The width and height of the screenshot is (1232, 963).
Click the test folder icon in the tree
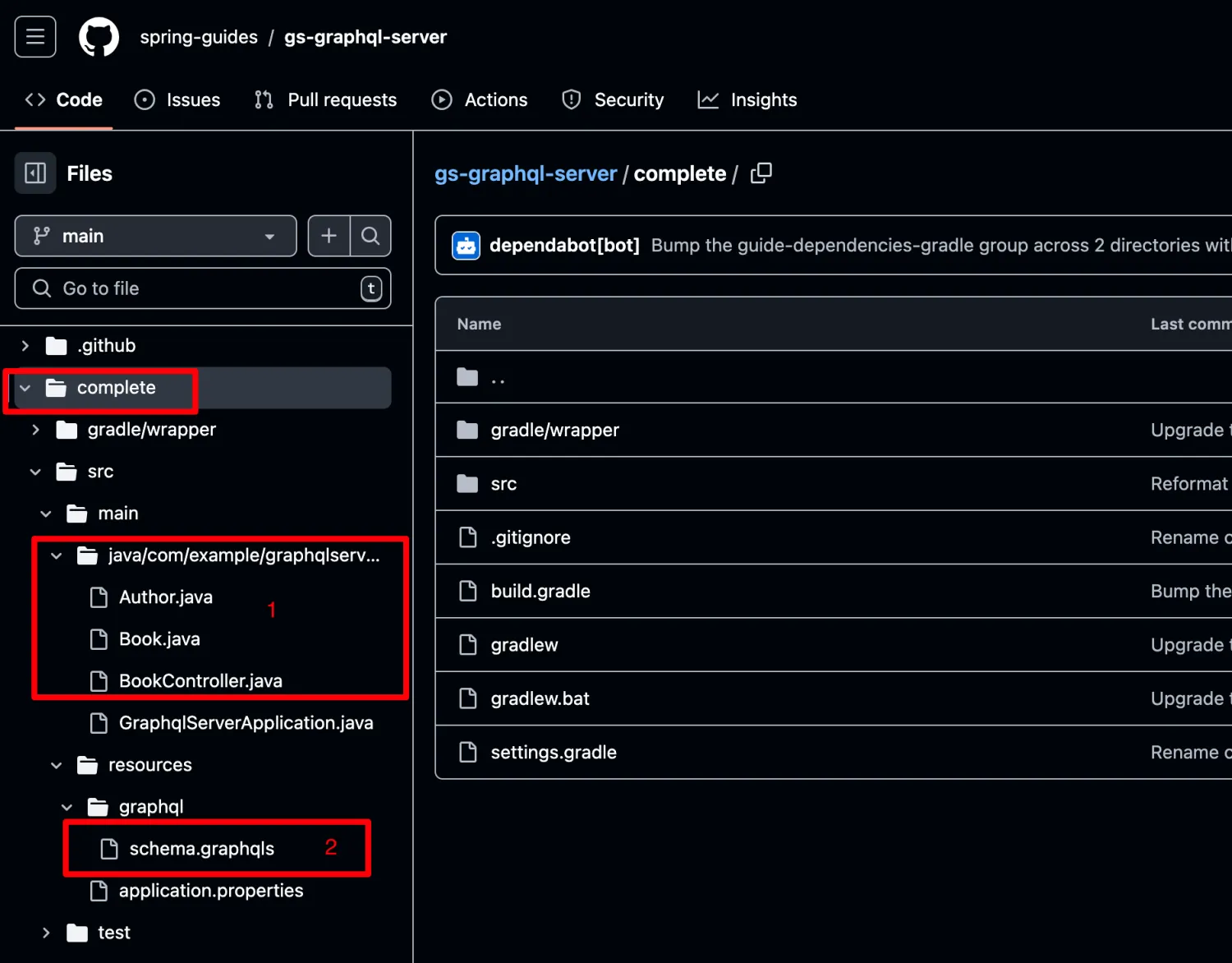coord(77,933)
